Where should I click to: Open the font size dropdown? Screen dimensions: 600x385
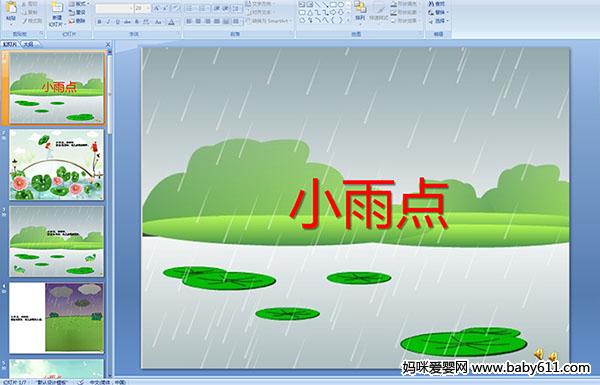pos(148,8)
